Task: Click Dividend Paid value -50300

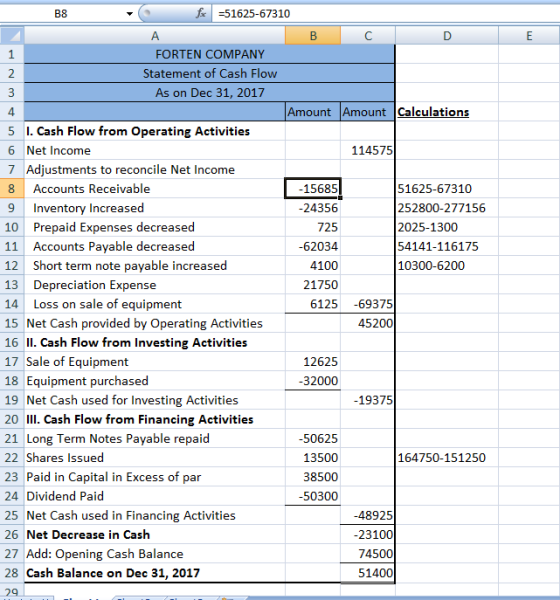Action: point(318,496)
